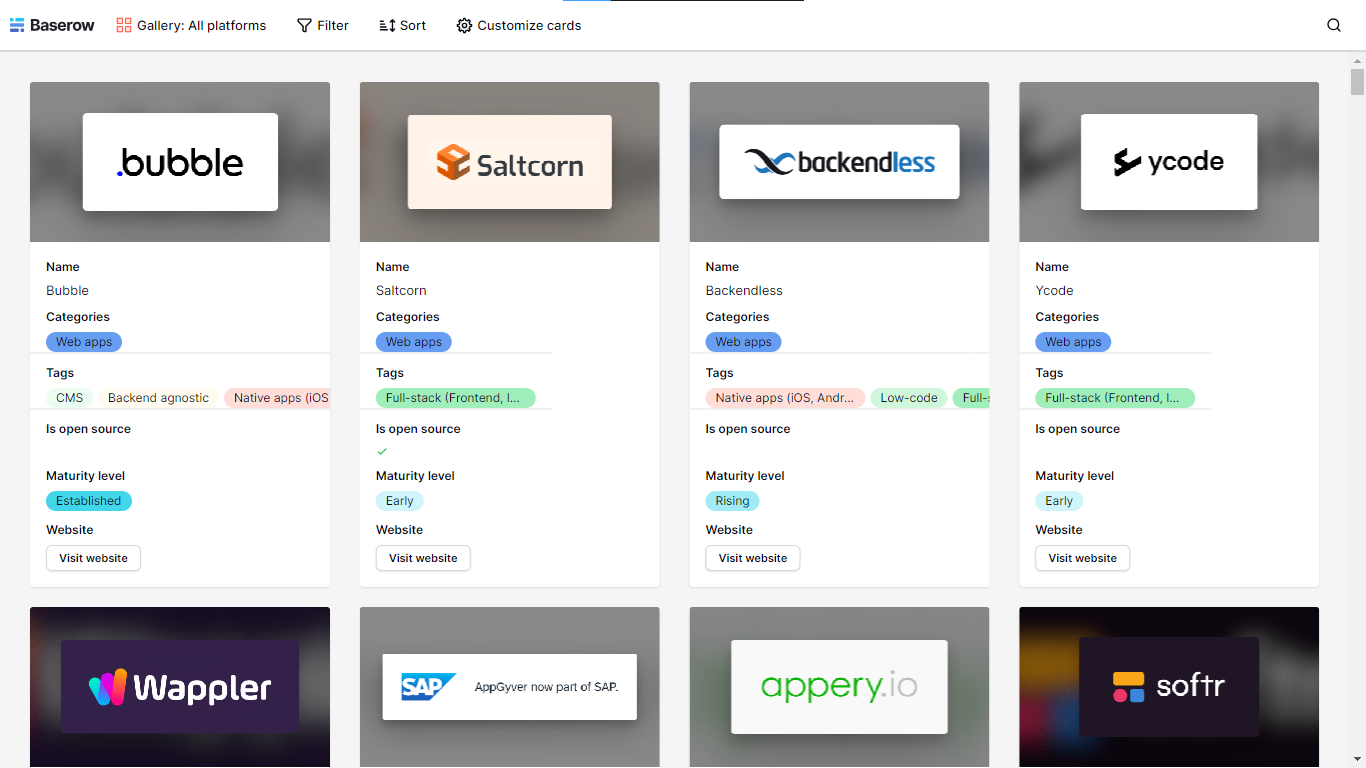1366x768 pixels.
Task: Click the name value Saltcorn
Action: coord(401,291)
